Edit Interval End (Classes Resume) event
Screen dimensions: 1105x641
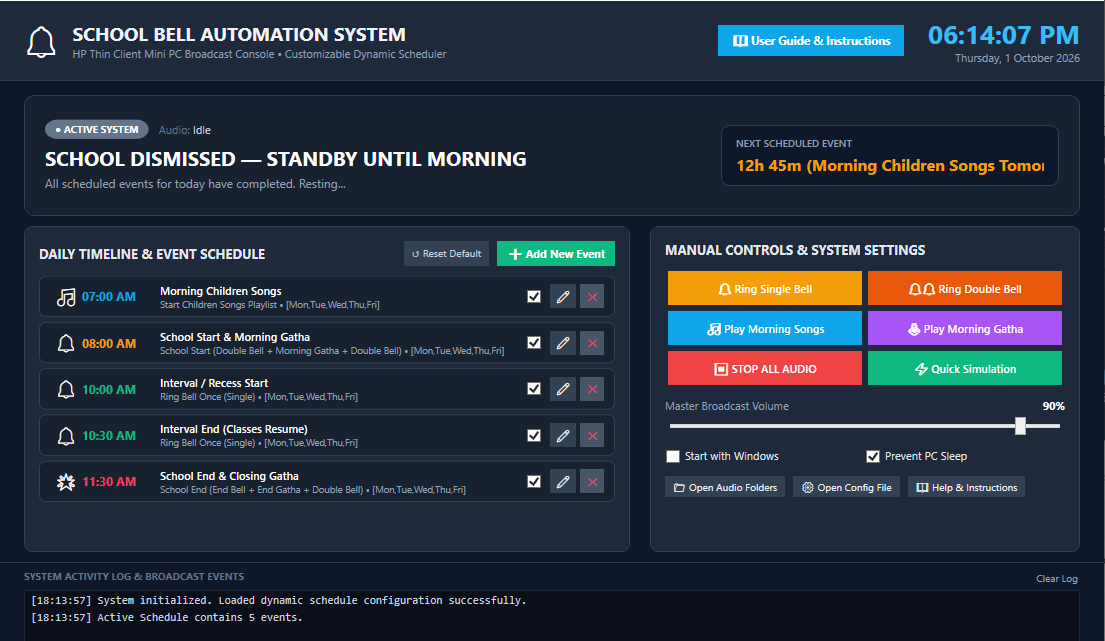point(562,435)
